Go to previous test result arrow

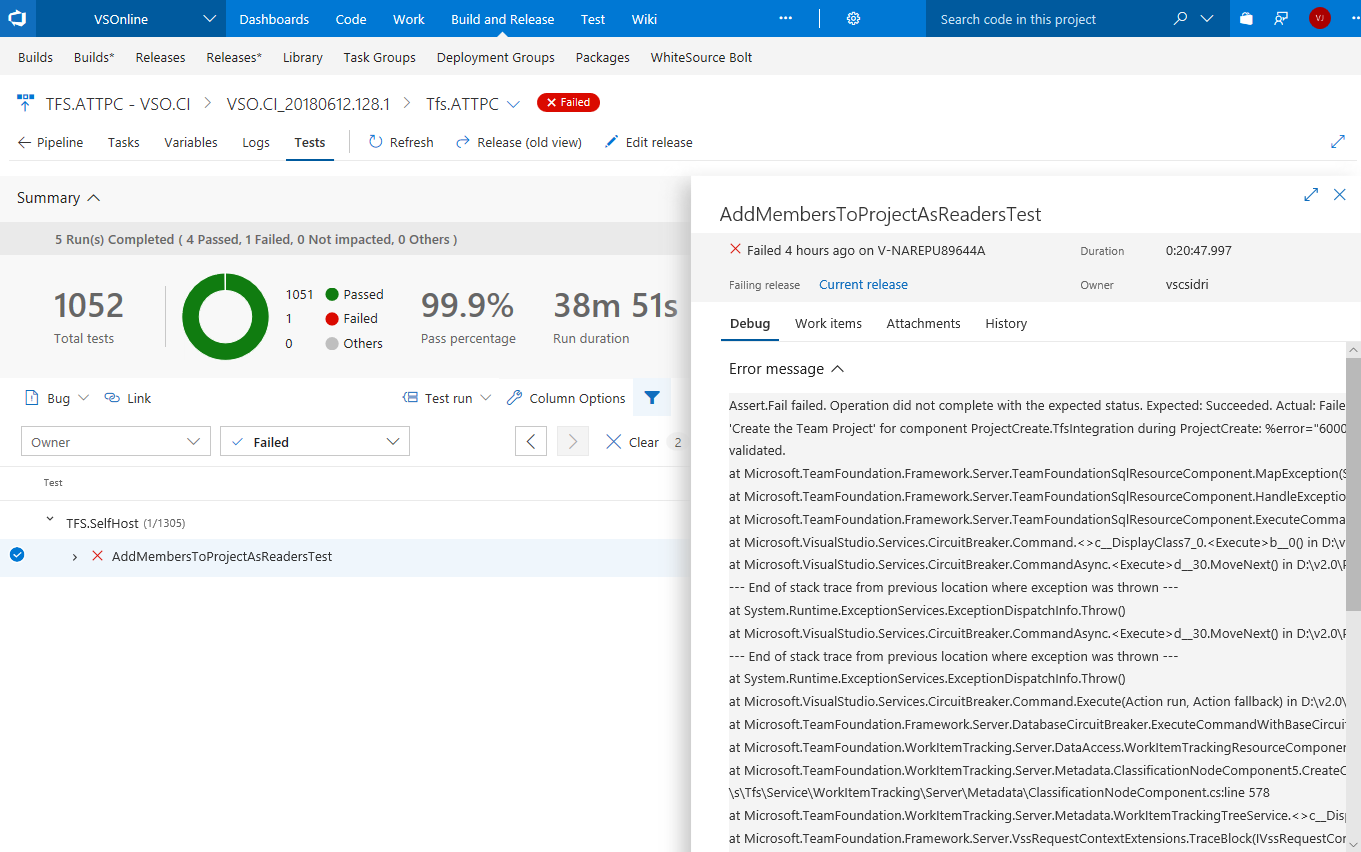coord(531,442)
